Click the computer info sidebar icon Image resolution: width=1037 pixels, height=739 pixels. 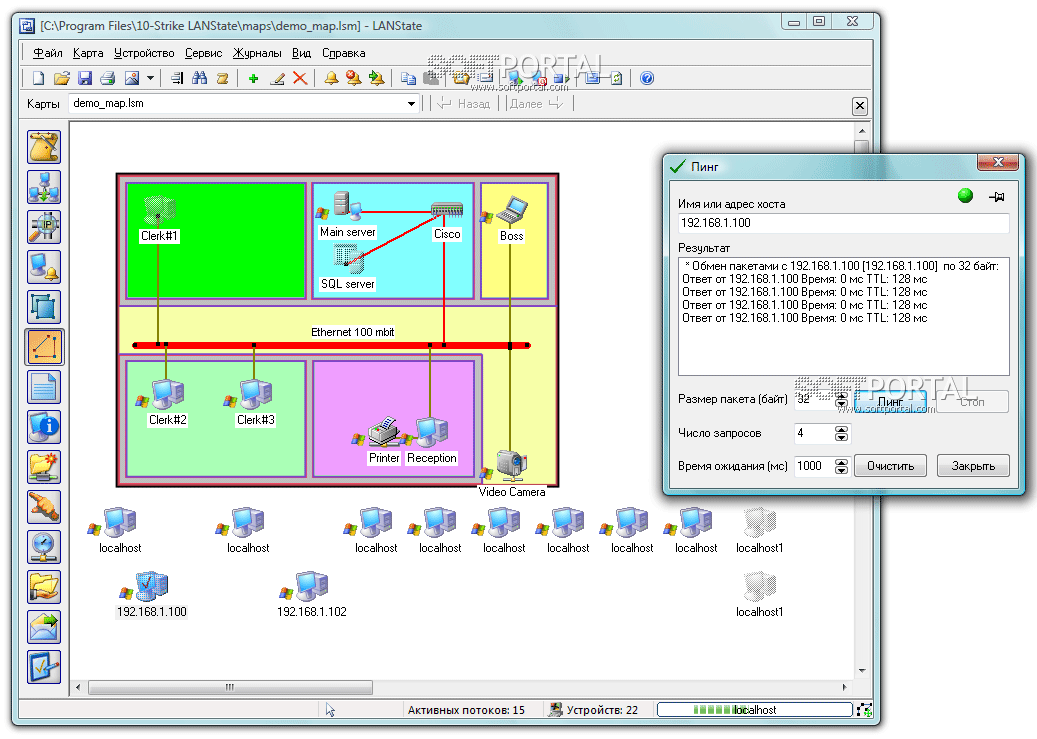44,427
